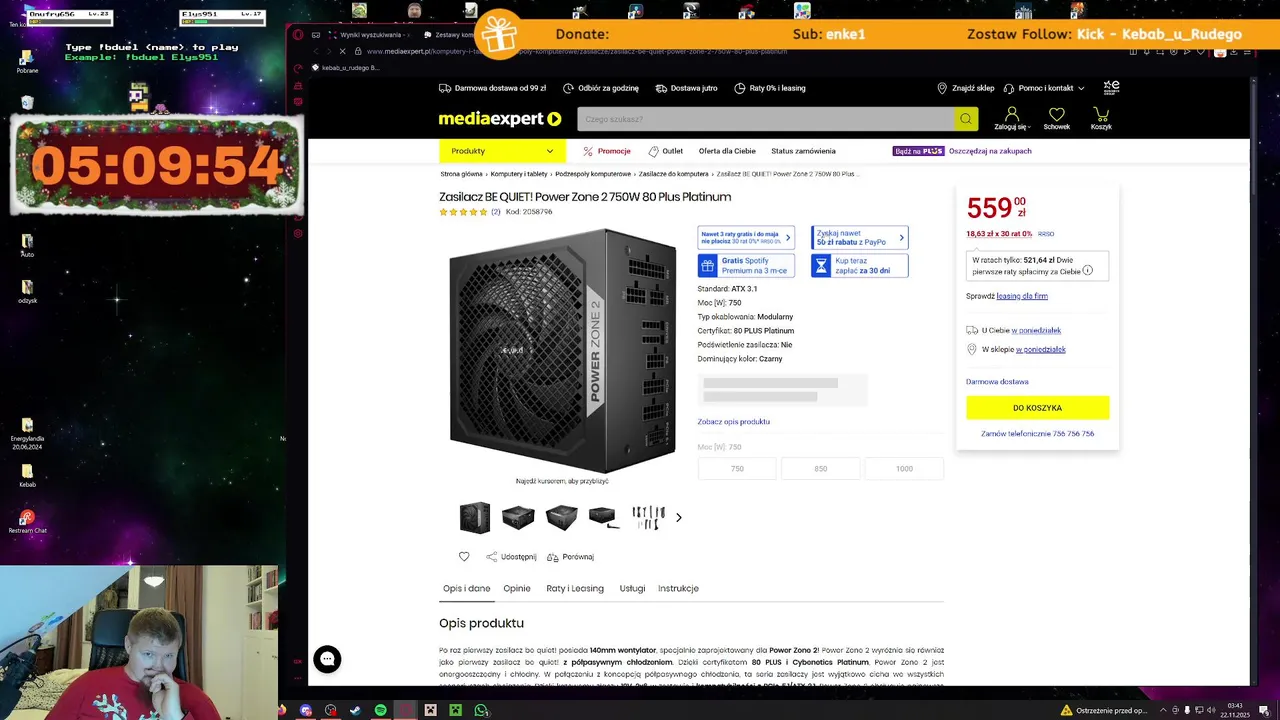Screen dimensions: 1280x720
Task: Click the leasing dla firm link
Action: coord(1022,296)
